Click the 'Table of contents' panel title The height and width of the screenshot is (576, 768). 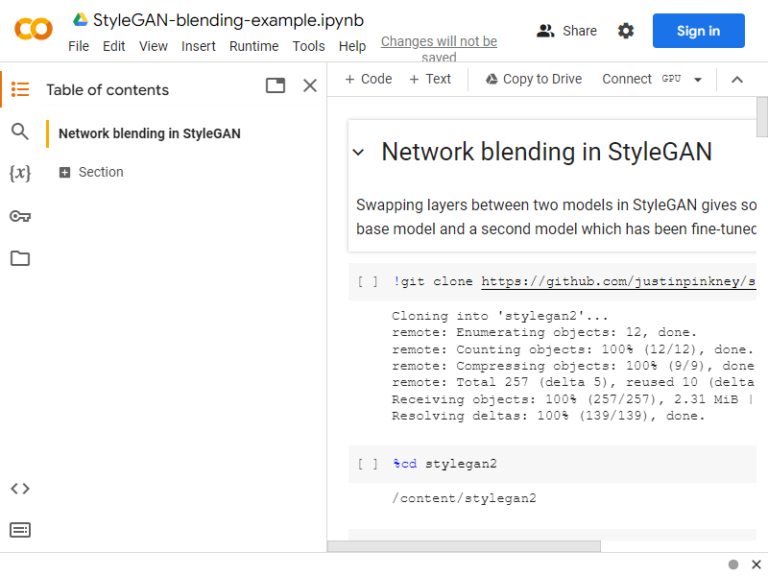(x=107, y=90)
